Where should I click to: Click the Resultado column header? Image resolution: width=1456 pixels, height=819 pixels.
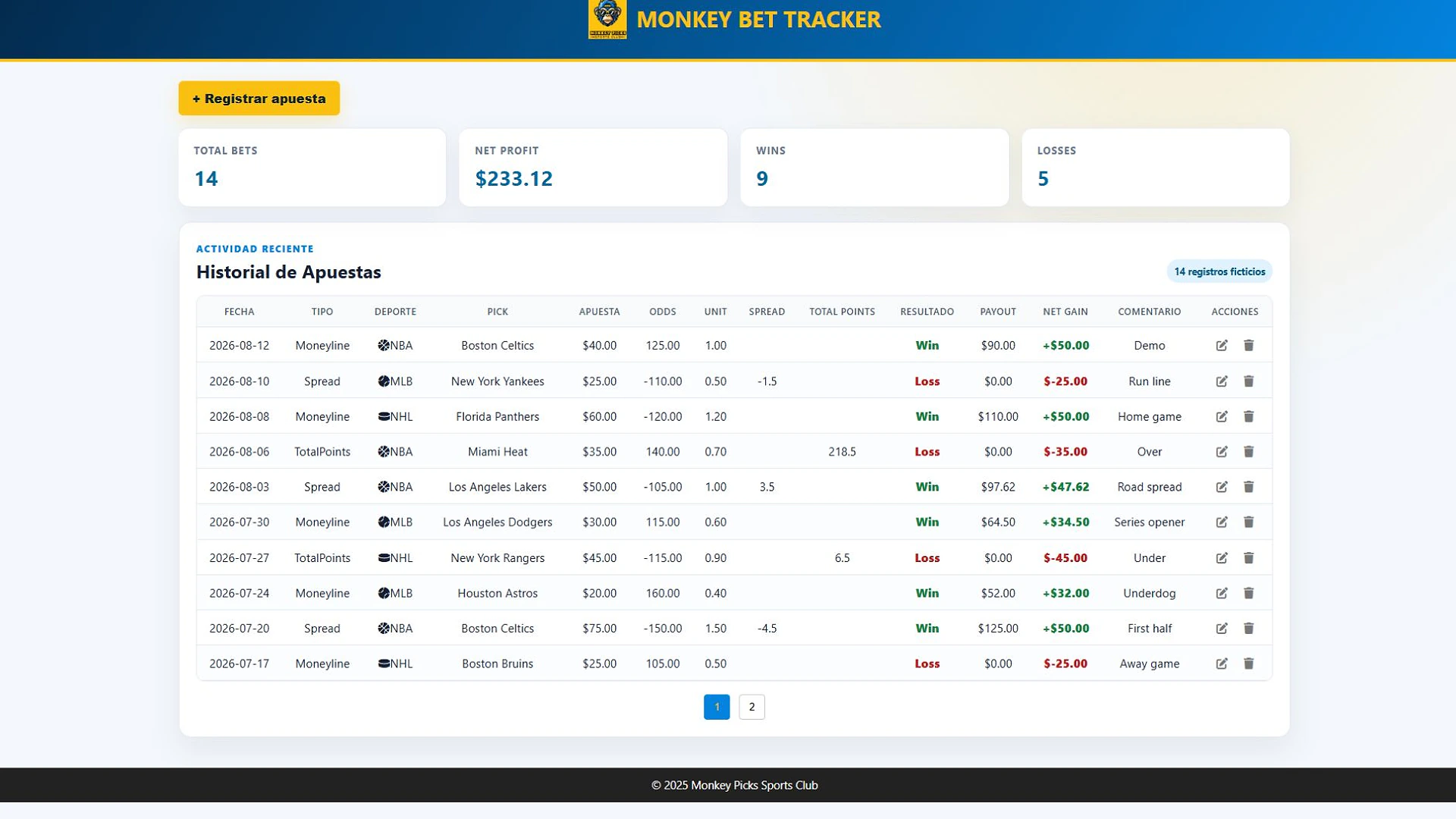point(927,312)
